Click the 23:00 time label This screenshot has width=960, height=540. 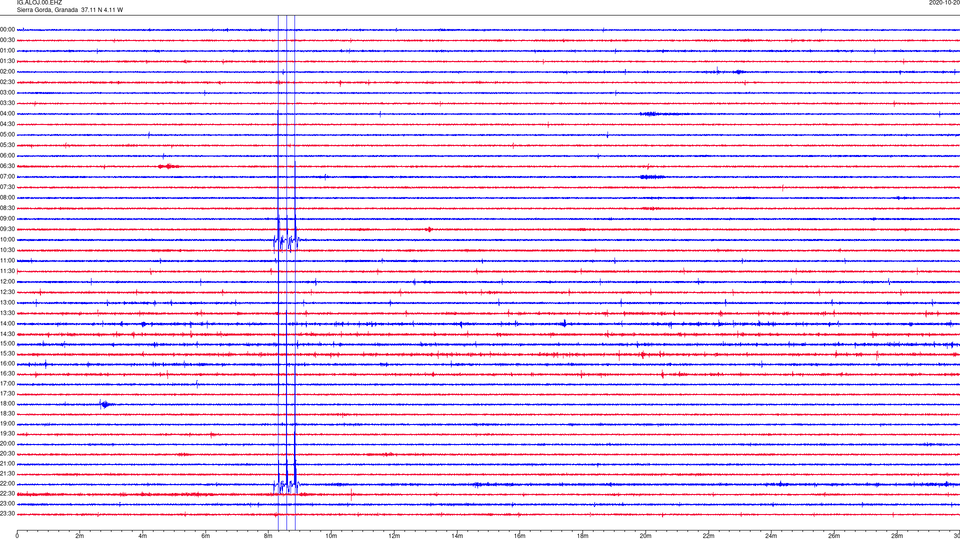tap(7, 504)
